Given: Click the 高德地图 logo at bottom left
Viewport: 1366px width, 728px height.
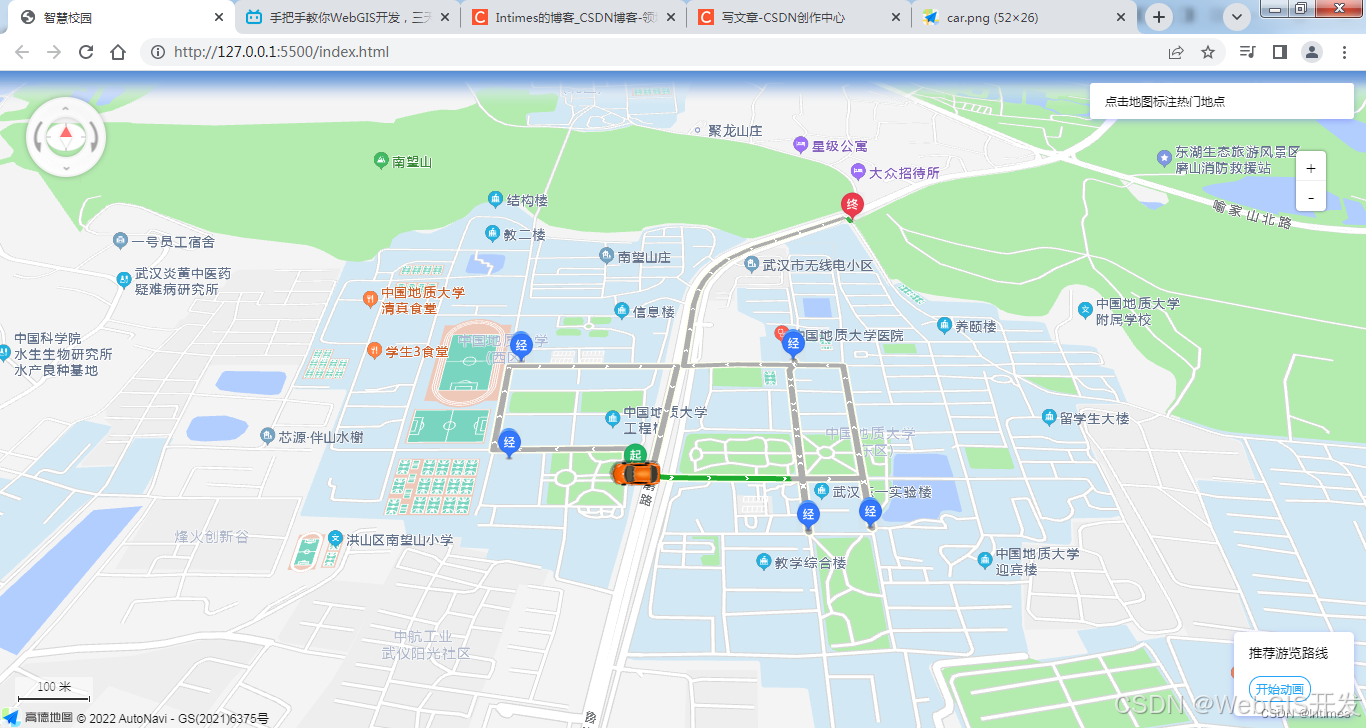Looking at the screenshot, I should click(x=38, y=717).
